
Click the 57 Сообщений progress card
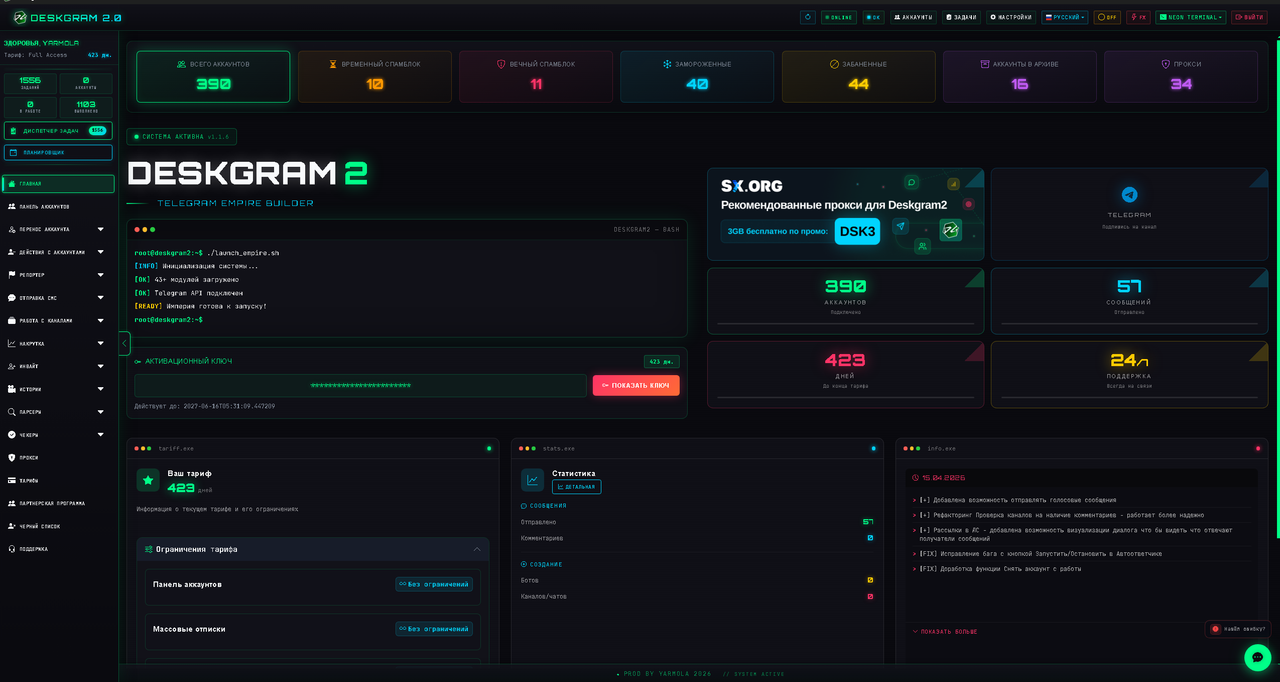point(1129,301)
